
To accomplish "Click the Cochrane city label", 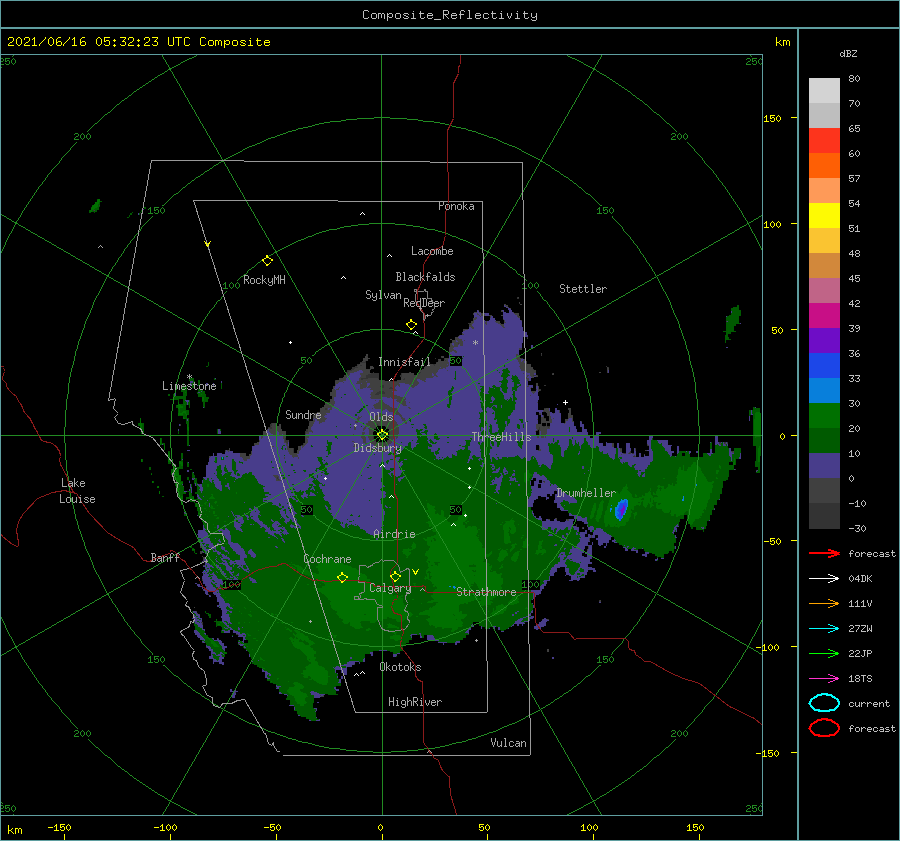I will pyautogui.click(x=327, y=559).
